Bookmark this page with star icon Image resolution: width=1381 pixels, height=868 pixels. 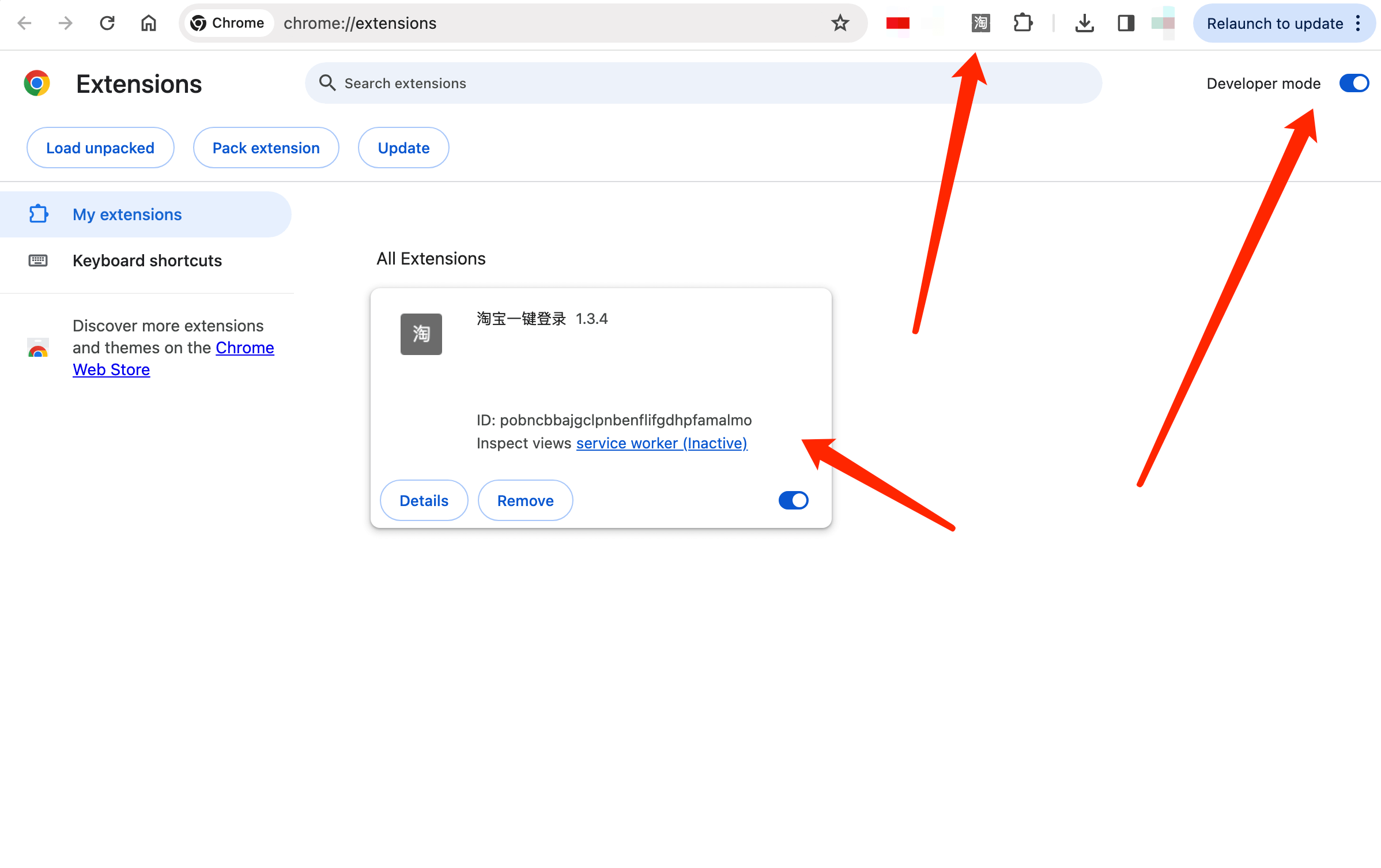pyautogui.click(x=840, y=23)
